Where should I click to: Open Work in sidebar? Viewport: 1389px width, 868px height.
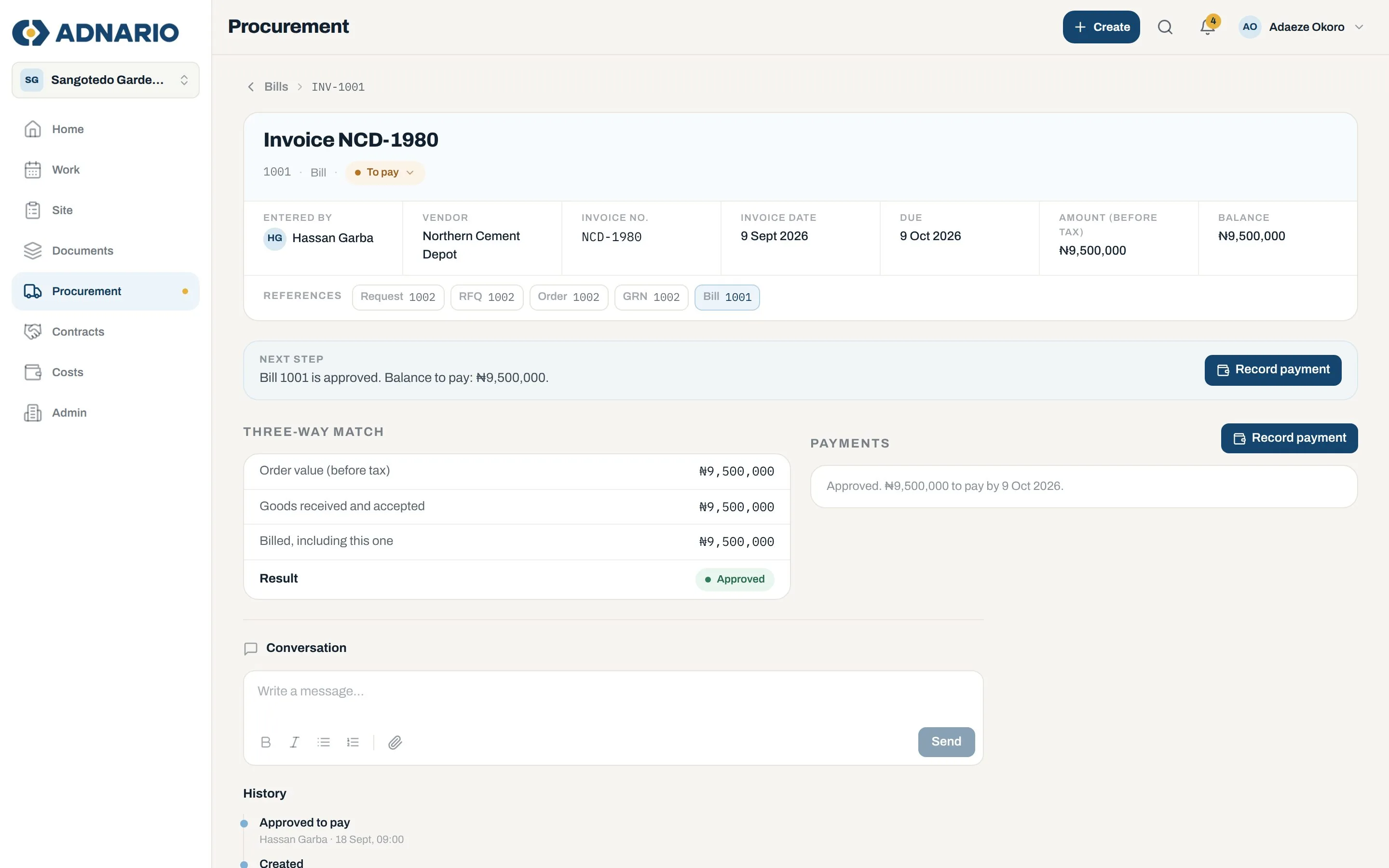(x=106, y=170)
